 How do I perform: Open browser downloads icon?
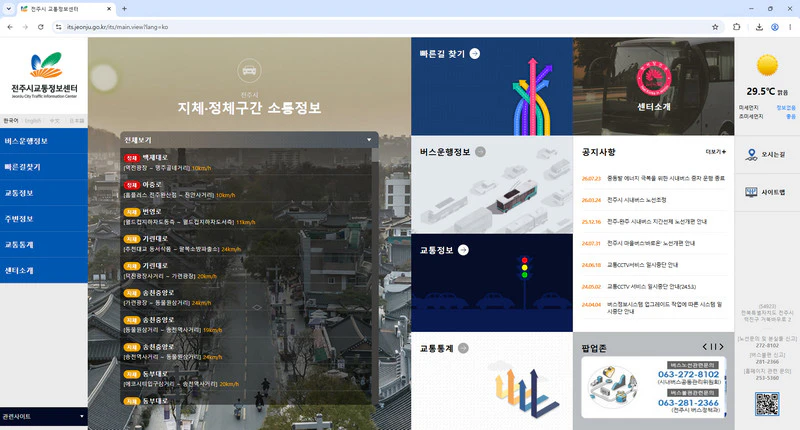click(759, 27)
